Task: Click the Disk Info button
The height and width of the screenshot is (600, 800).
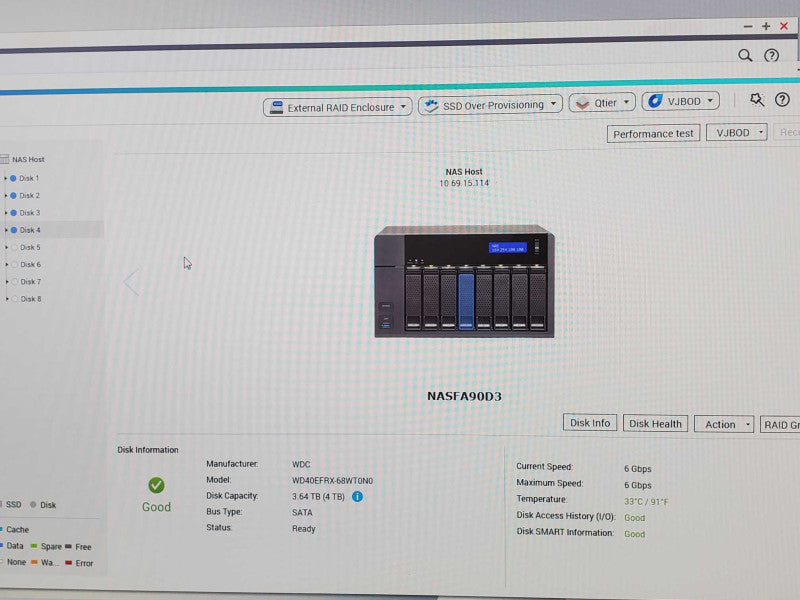Action: 590,422
